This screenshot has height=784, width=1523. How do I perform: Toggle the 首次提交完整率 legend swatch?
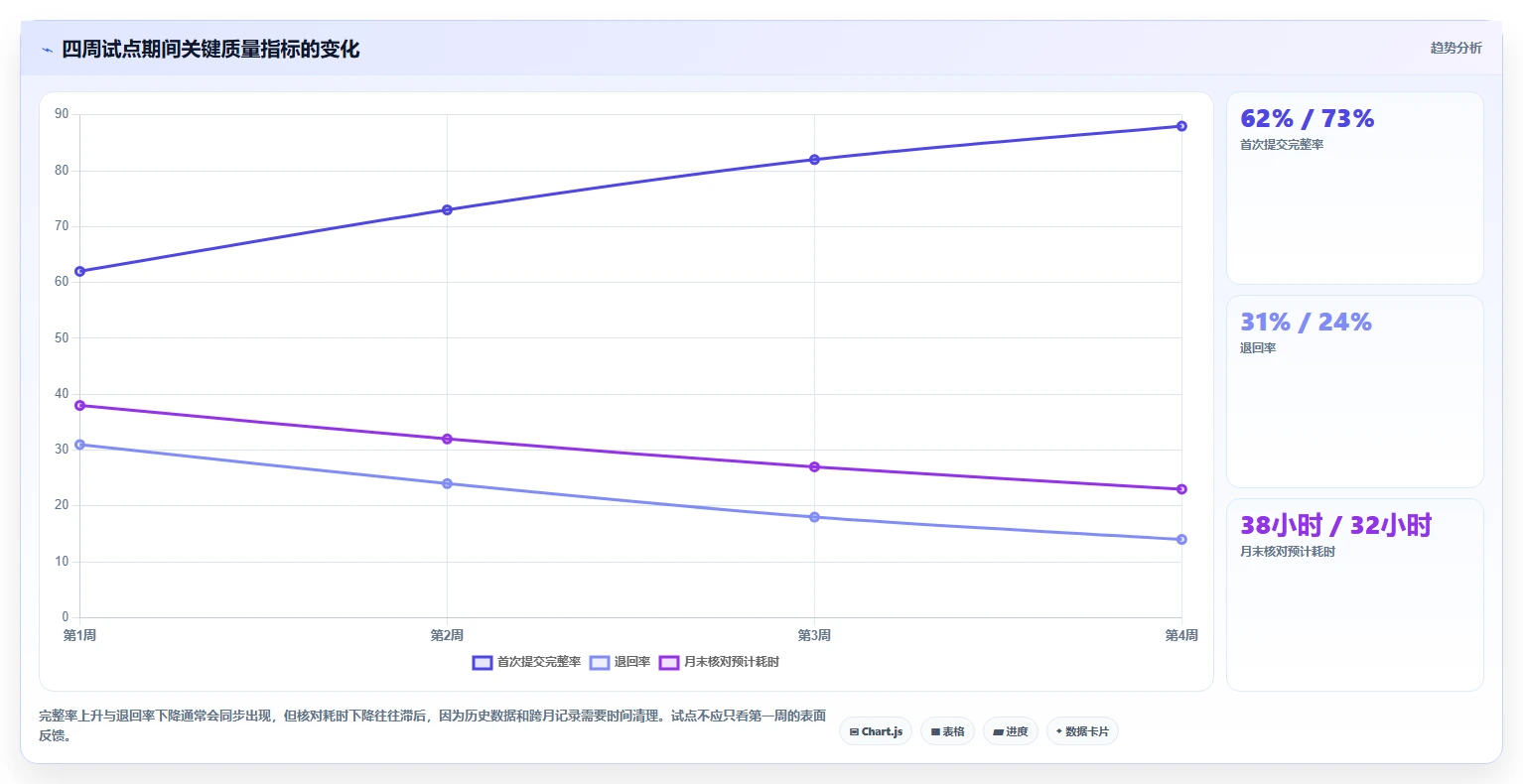click(x=483, y=663)
